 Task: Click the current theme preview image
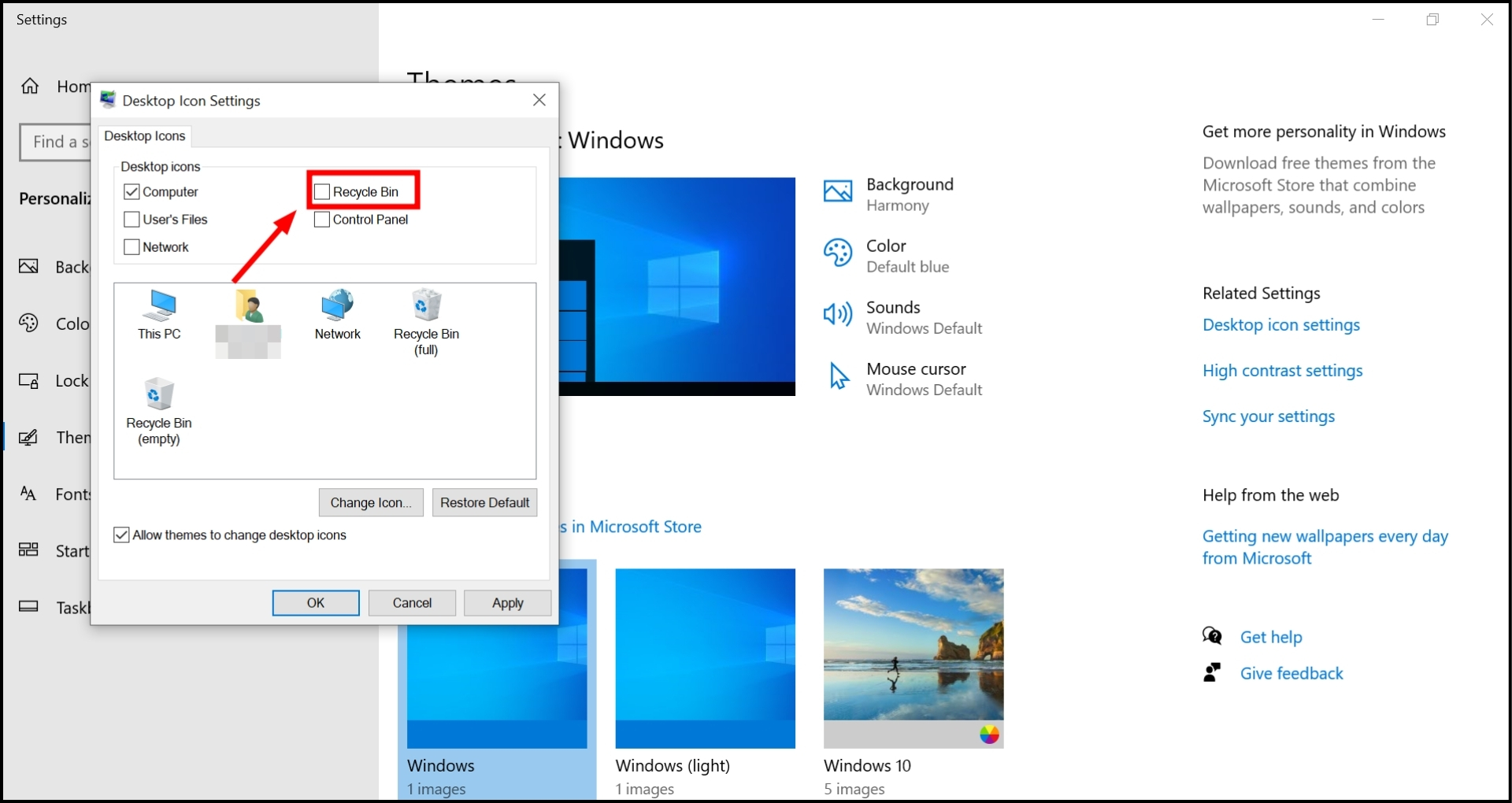(677, 287)
